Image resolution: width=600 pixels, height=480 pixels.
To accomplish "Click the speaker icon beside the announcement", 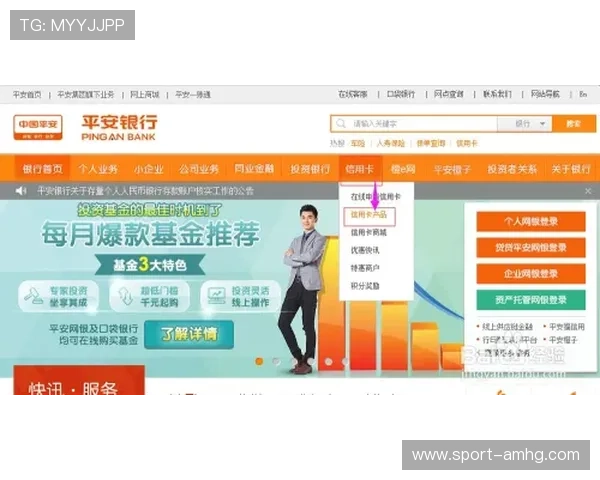I will 20,191.
